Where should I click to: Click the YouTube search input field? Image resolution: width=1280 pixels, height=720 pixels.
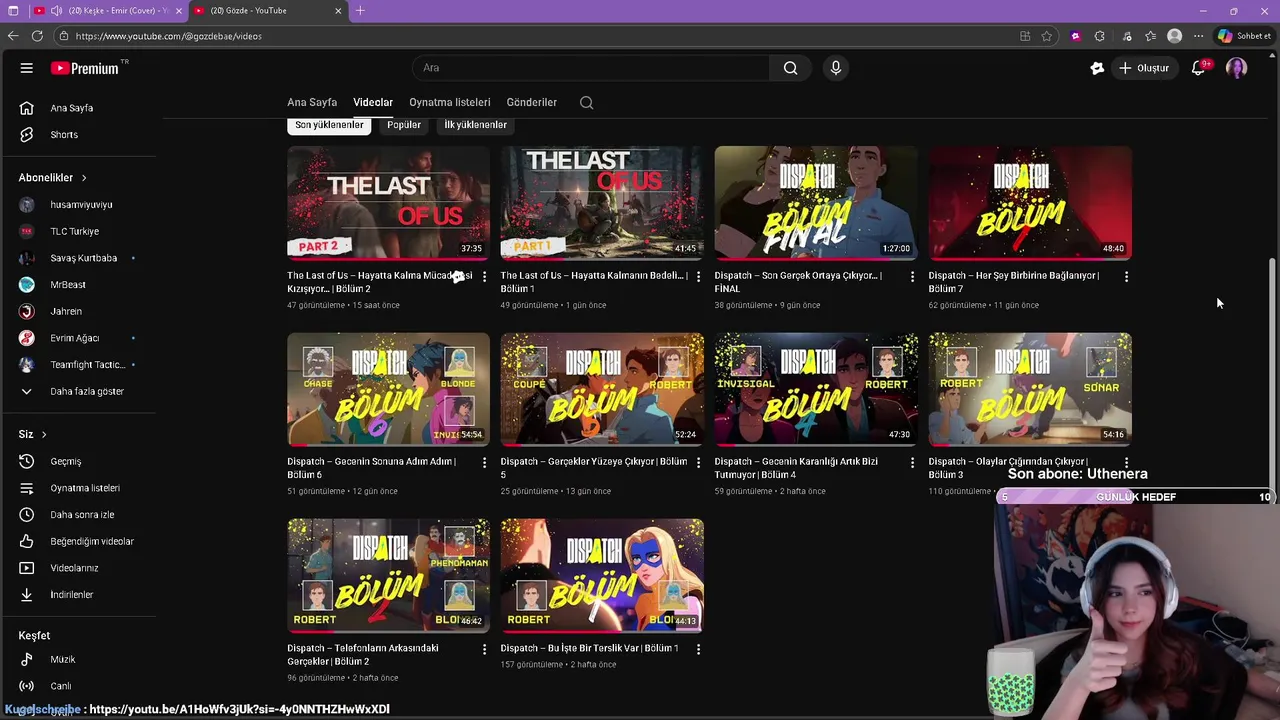(x=591, y=68)
